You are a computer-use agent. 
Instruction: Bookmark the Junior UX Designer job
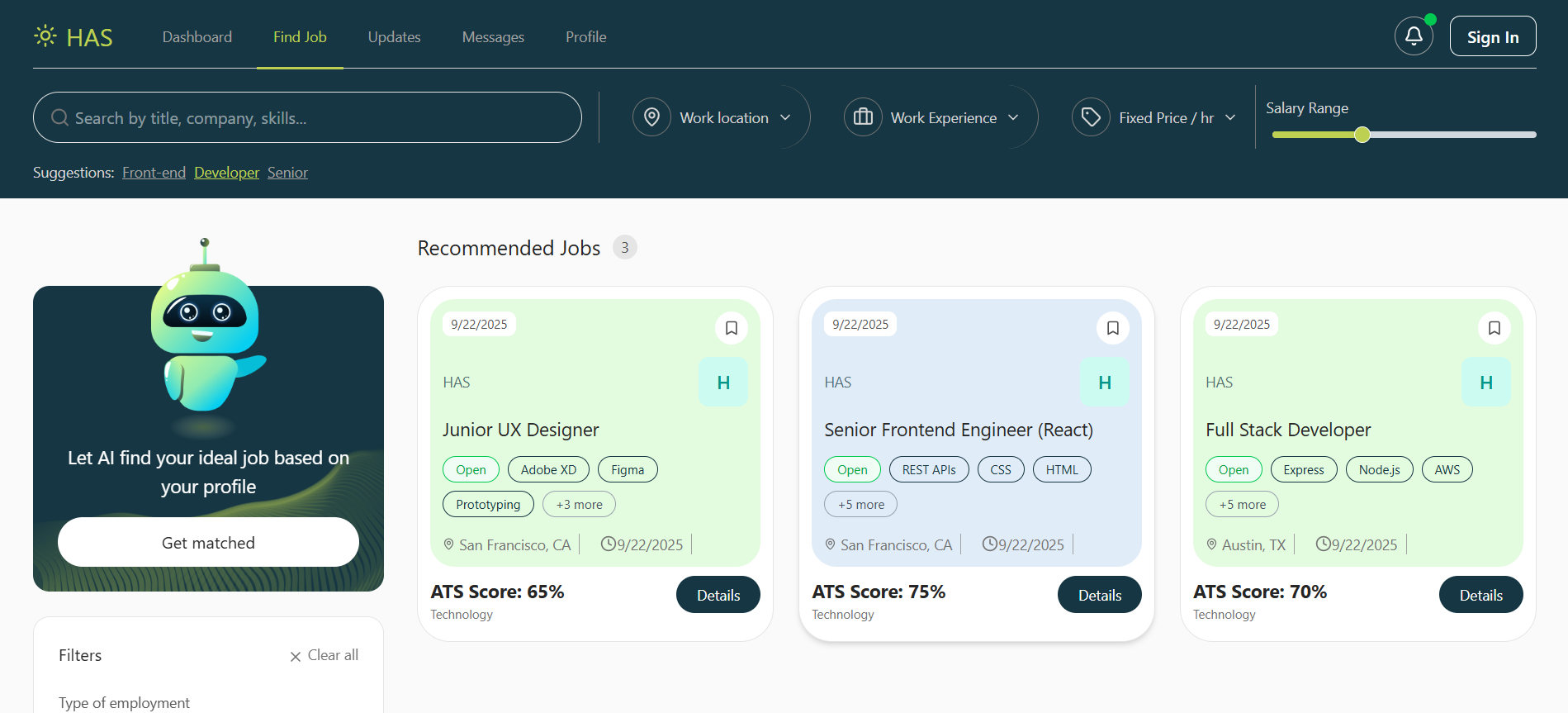731,328
